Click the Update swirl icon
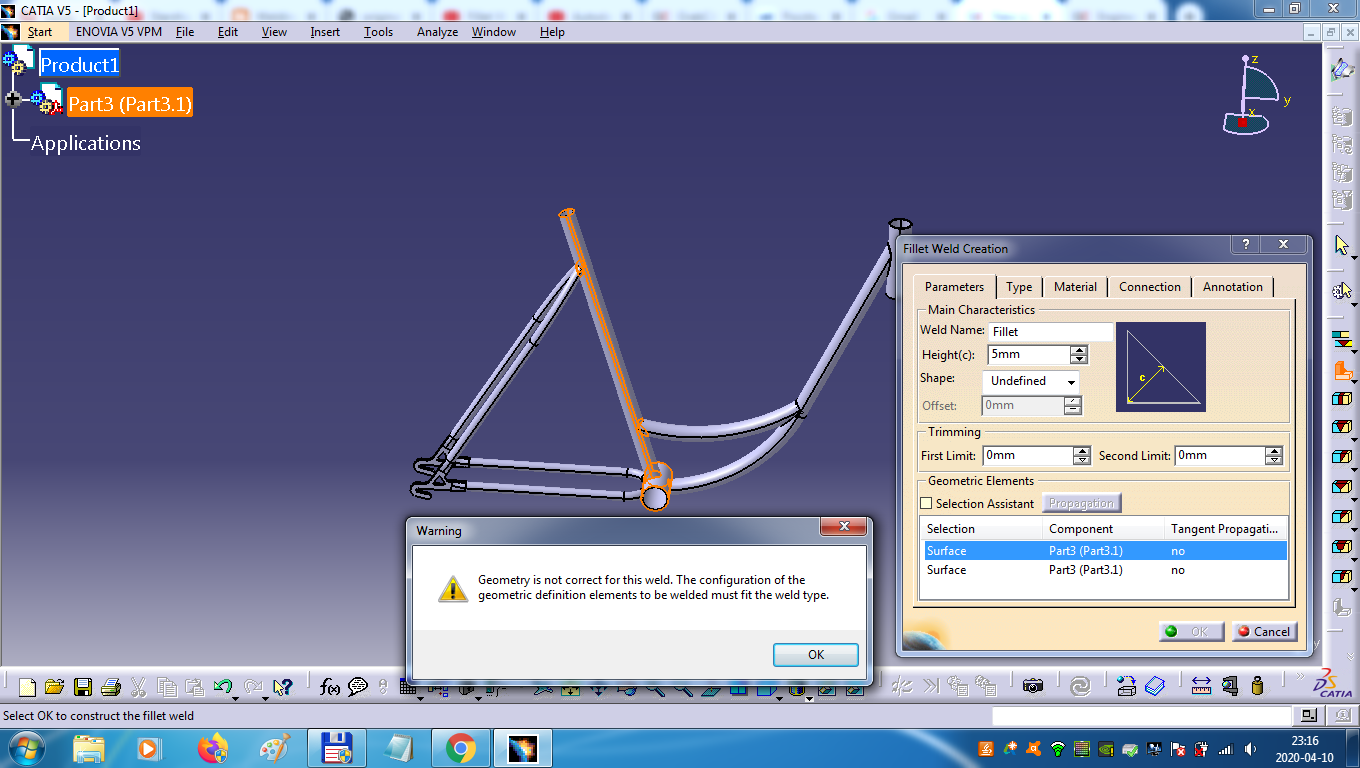The image size is (1360, 768). pyautogui.click(x=1080, y=687)
